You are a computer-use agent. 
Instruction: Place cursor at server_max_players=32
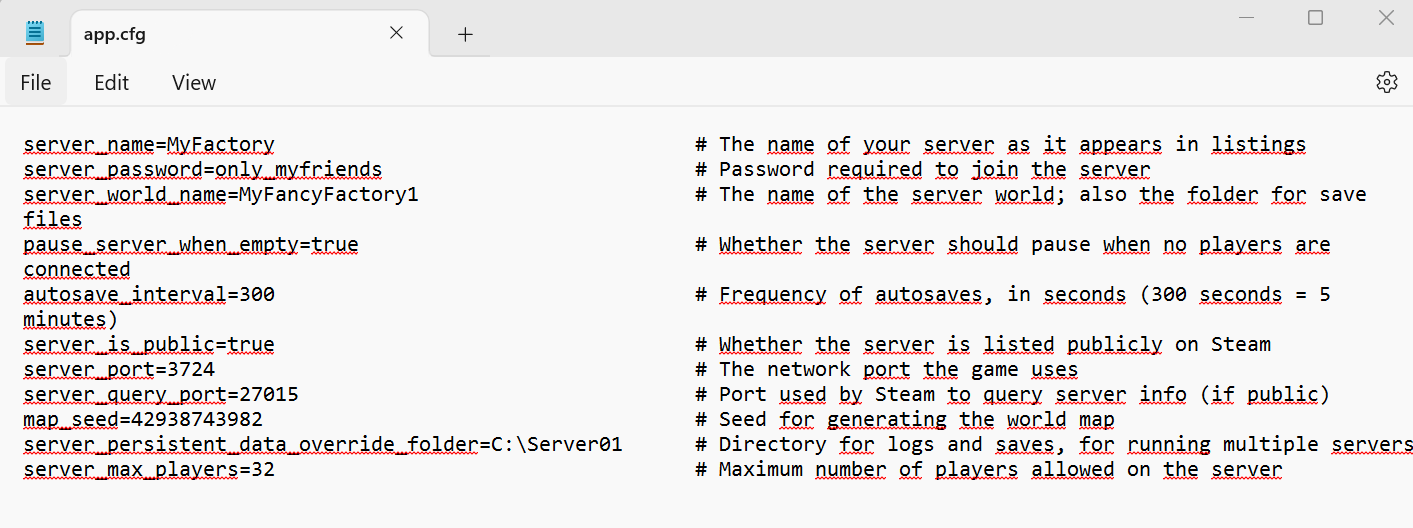149,470
